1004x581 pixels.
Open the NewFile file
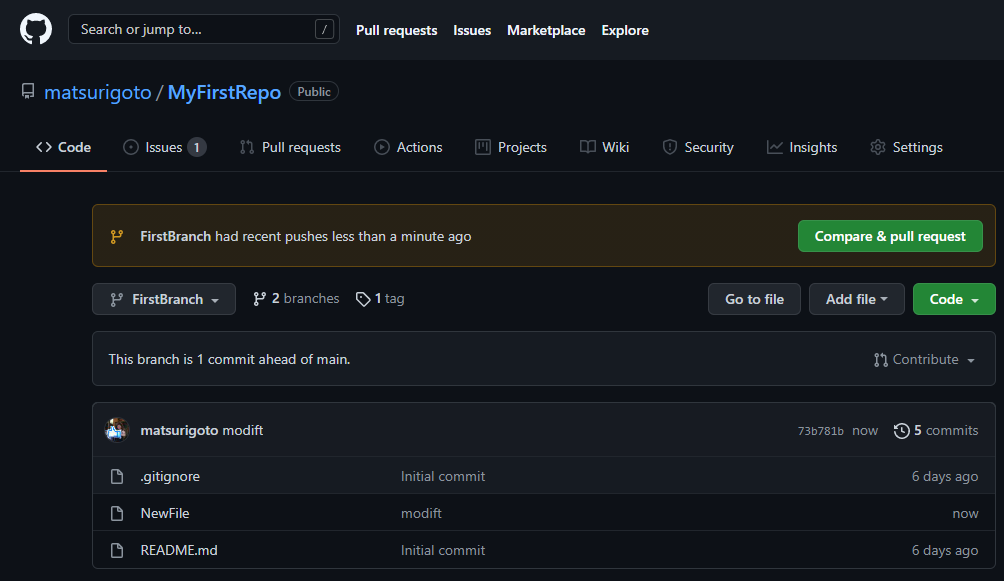click(x=165, y=514)
